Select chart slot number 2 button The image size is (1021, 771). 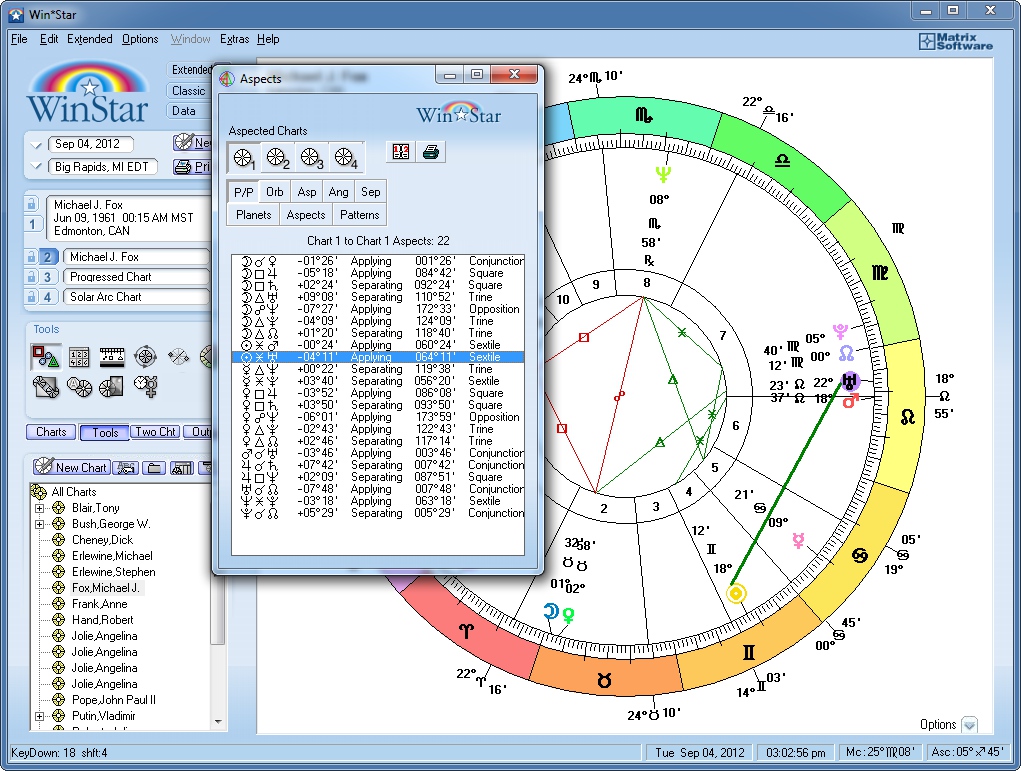48,257
